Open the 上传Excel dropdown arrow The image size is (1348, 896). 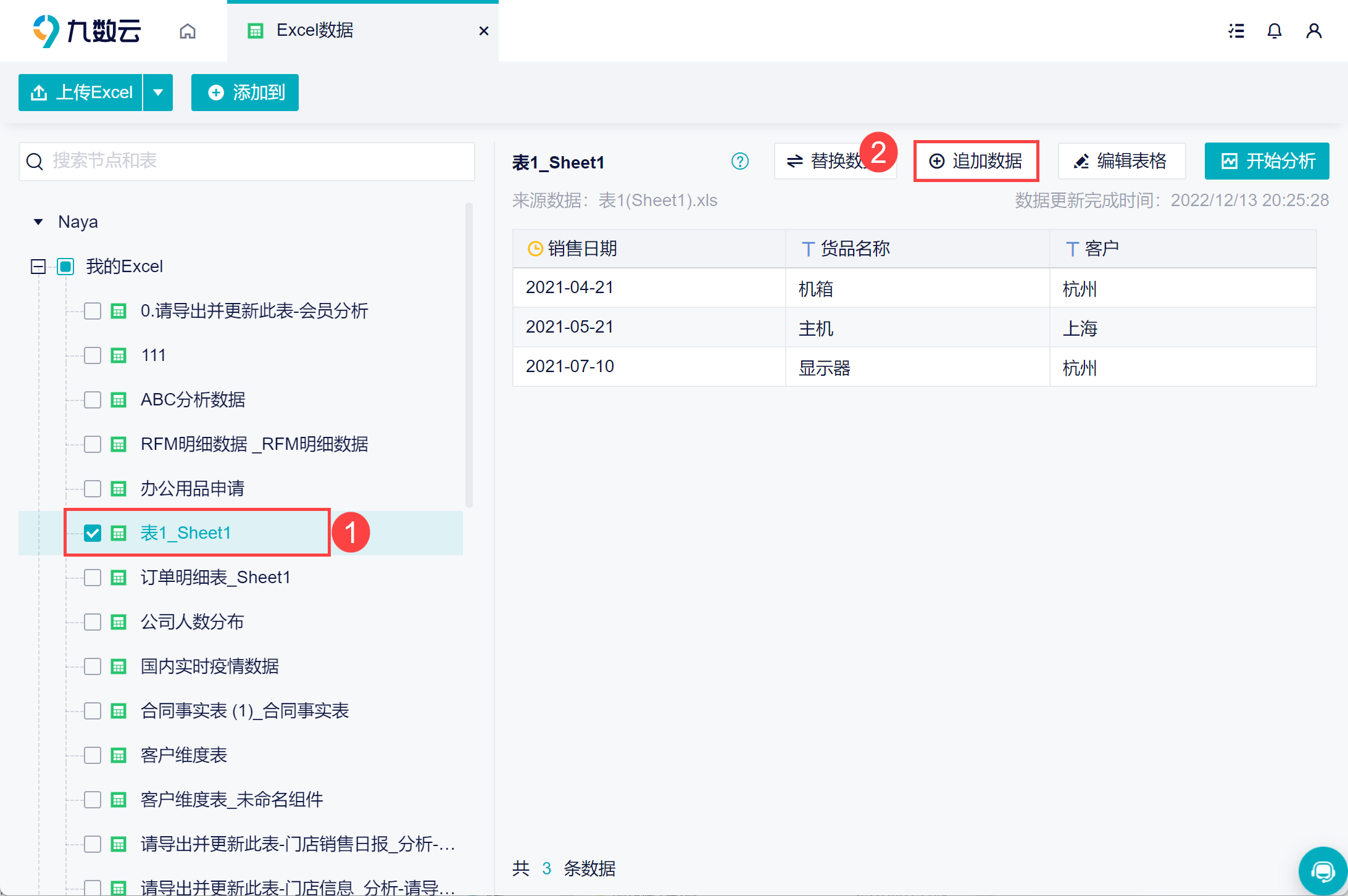tap(158, 93)
